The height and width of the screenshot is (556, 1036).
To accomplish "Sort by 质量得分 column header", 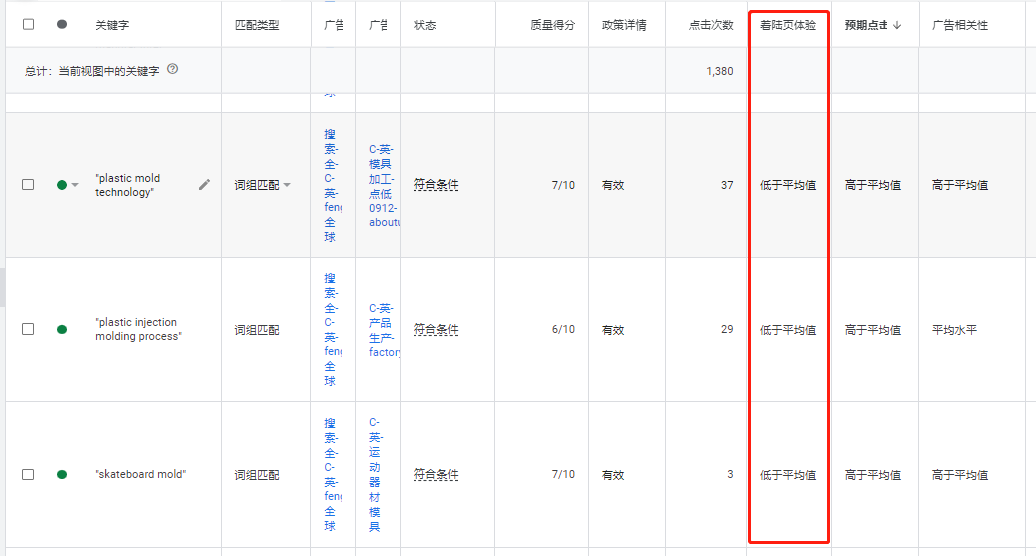I will pos(552,25).
